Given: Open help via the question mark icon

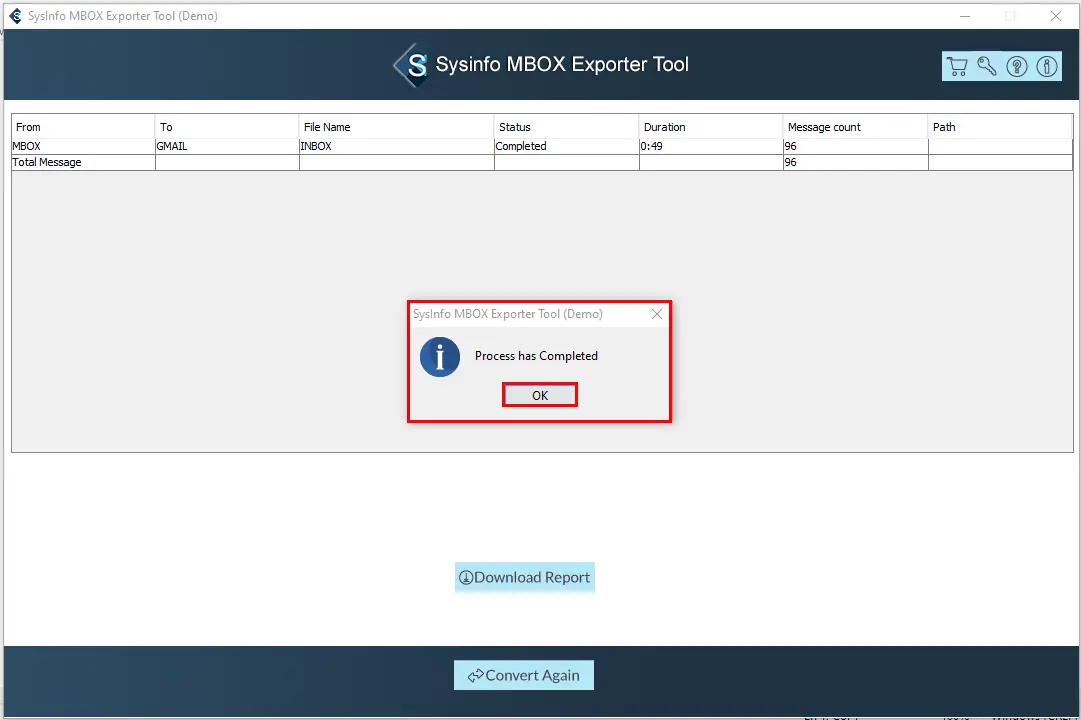Looking at the screenshot, I should (x=1017, y=67).
